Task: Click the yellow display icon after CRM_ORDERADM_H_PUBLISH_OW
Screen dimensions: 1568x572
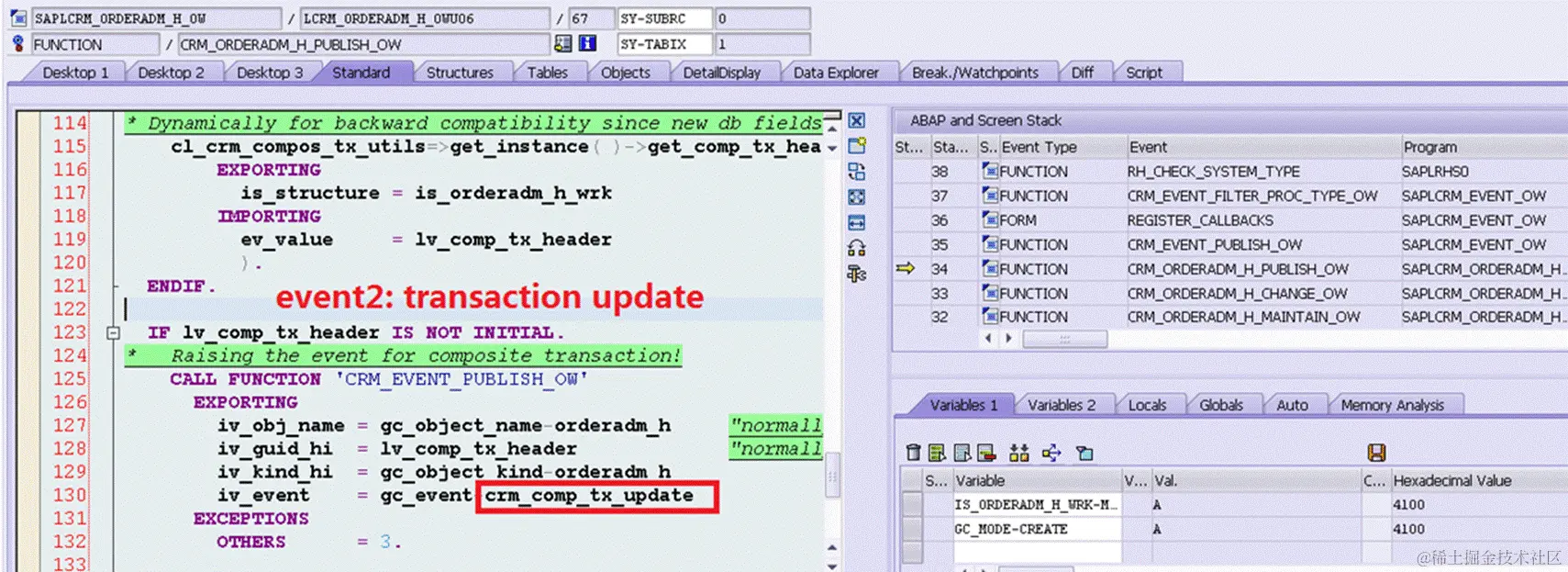Action: tap(562, 43)
